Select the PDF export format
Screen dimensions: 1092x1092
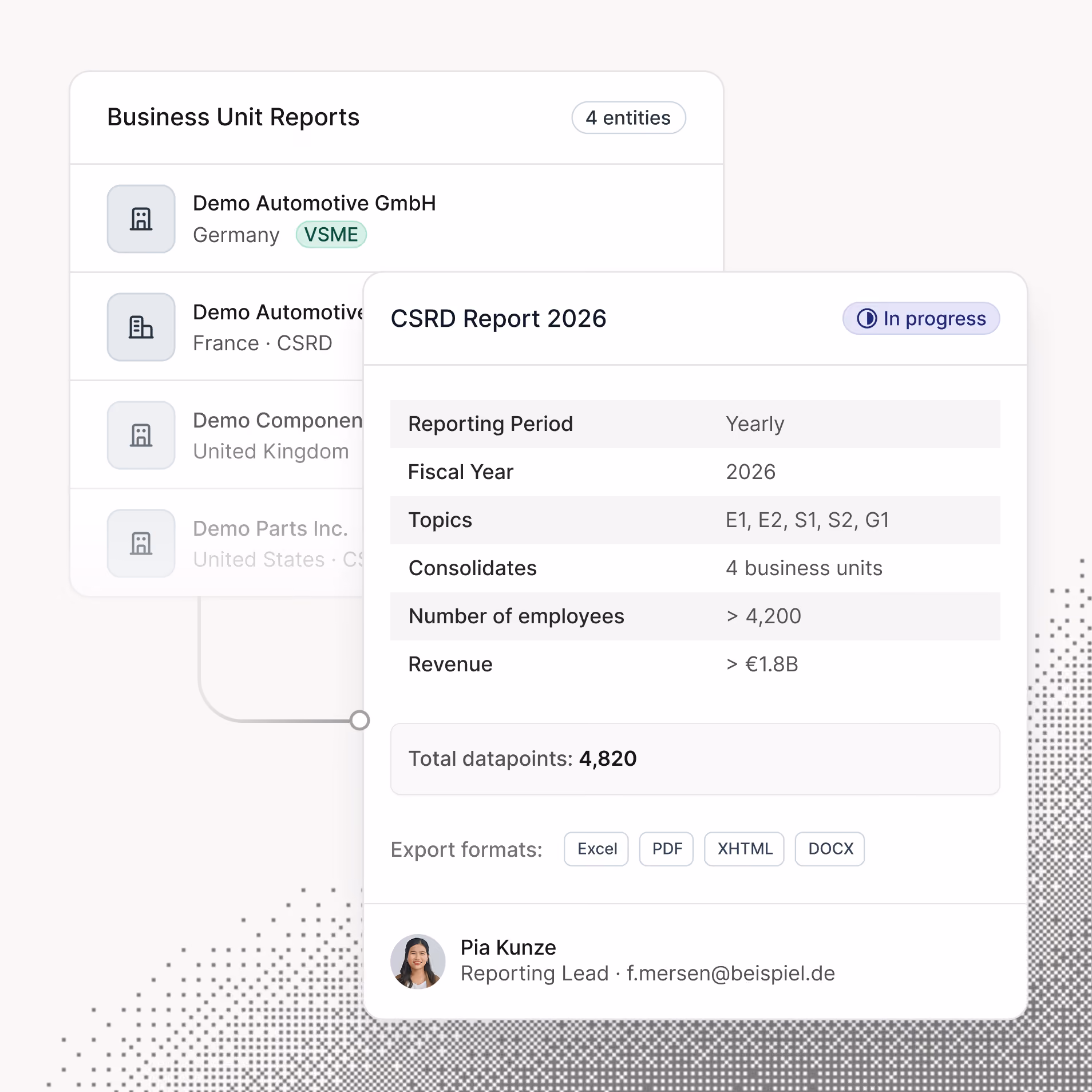666,849
